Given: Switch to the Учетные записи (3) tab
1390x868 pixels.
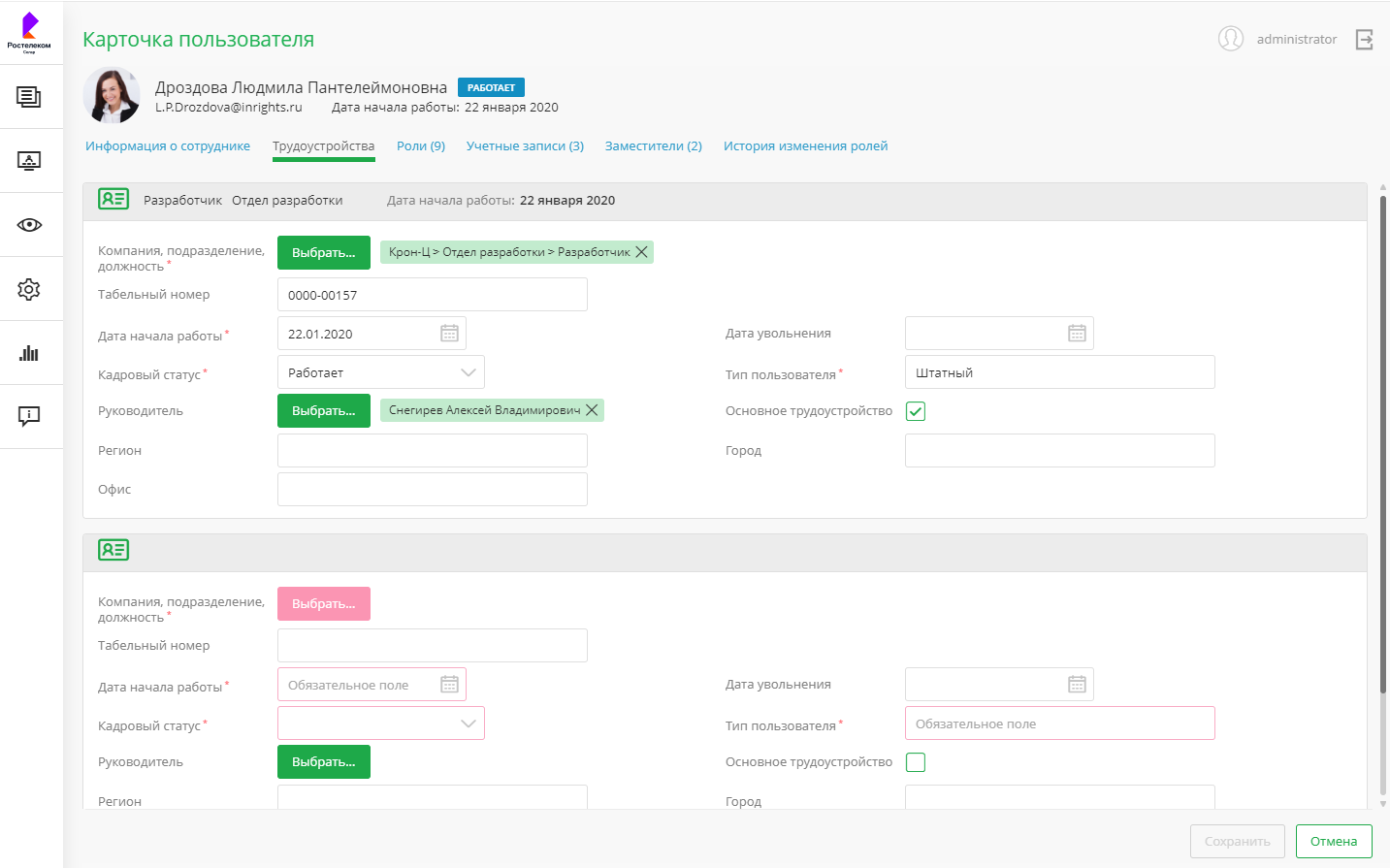Looking at the screenshot, I should point(525,146).
